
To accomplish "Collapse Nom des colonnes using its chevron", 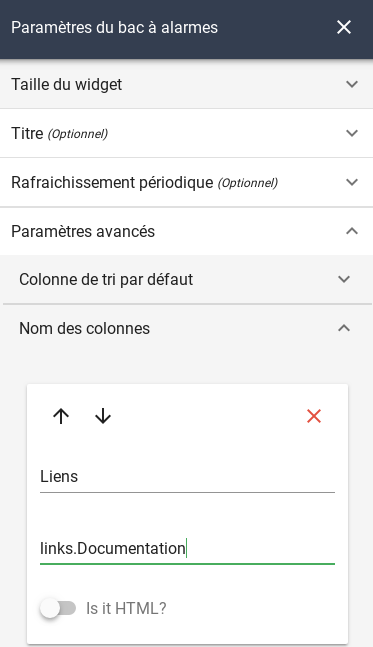I will tap(344, 328).
